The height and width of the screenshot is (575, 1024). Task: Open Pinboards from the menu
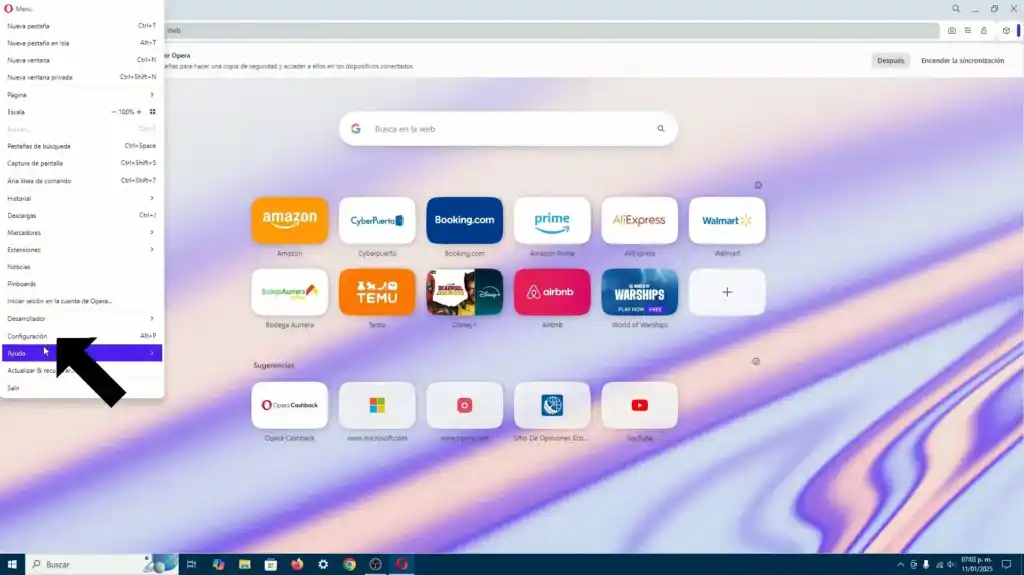tap(82, 284)
